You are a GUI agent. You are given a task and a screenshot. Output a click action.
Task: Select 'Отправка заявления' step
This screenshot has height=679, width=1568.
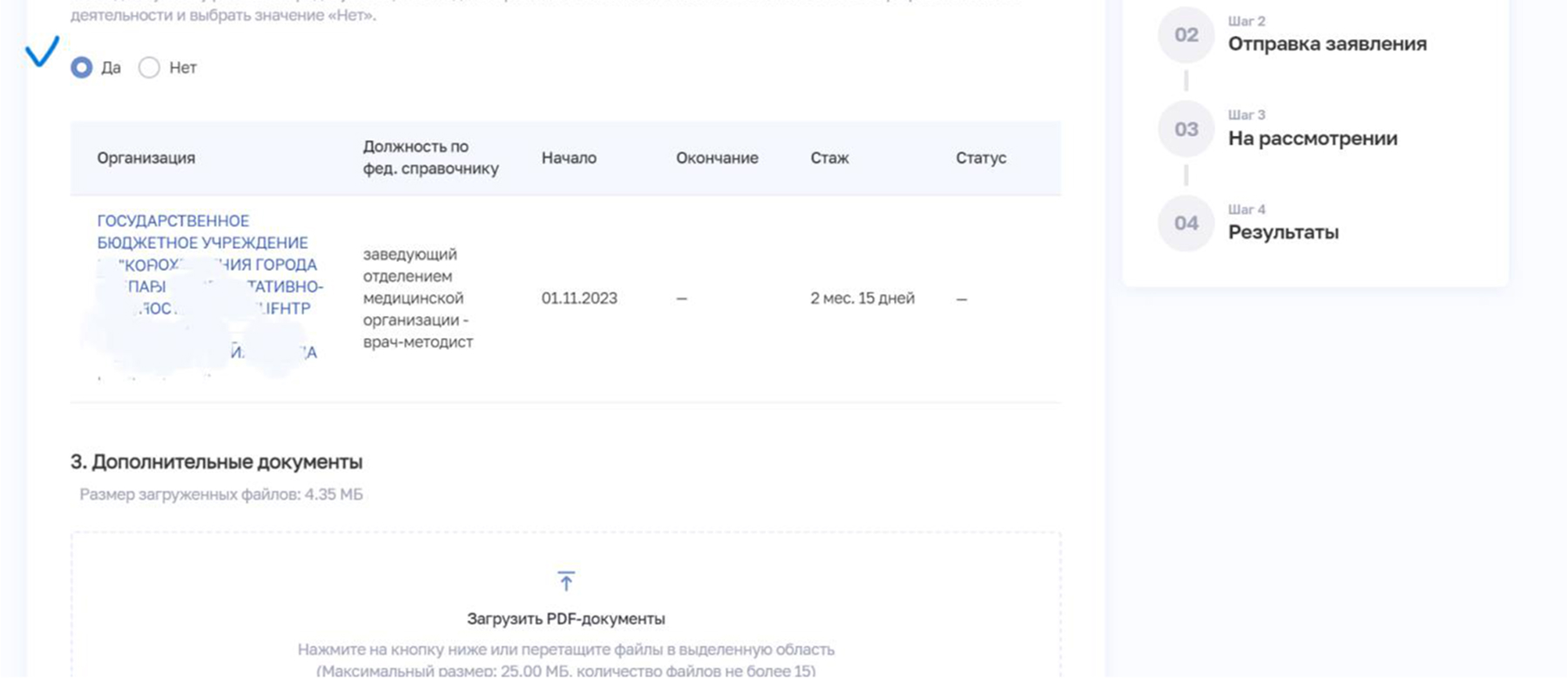tap(1327, 44)
